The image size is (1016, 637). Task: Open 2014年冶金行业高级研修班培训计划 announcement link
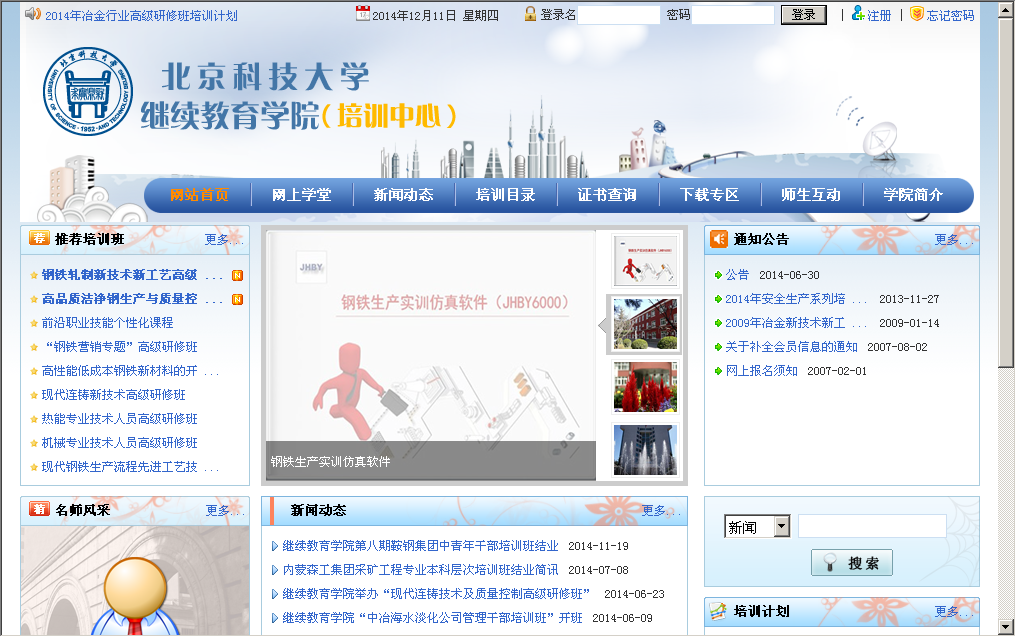pos(141,16)
